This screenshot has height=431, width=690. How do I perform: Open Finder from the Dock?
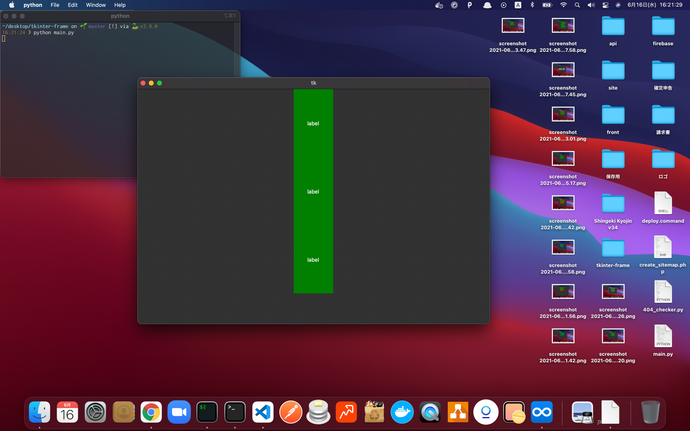[x=40, y=413]
